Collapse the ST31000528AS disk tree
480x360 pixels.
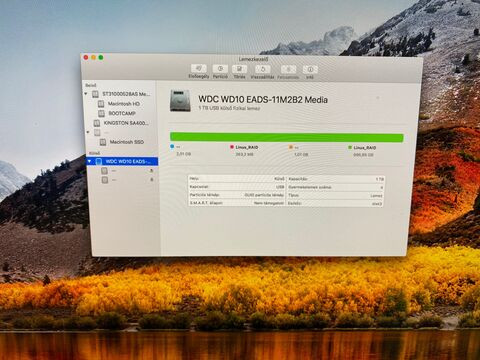click(86, 94)
